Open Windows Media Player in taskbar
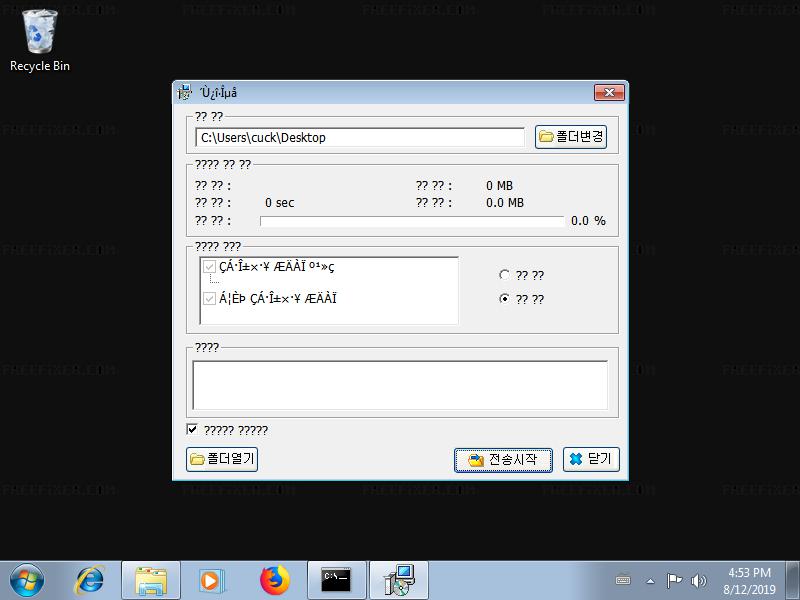 (x=211, y=579)
